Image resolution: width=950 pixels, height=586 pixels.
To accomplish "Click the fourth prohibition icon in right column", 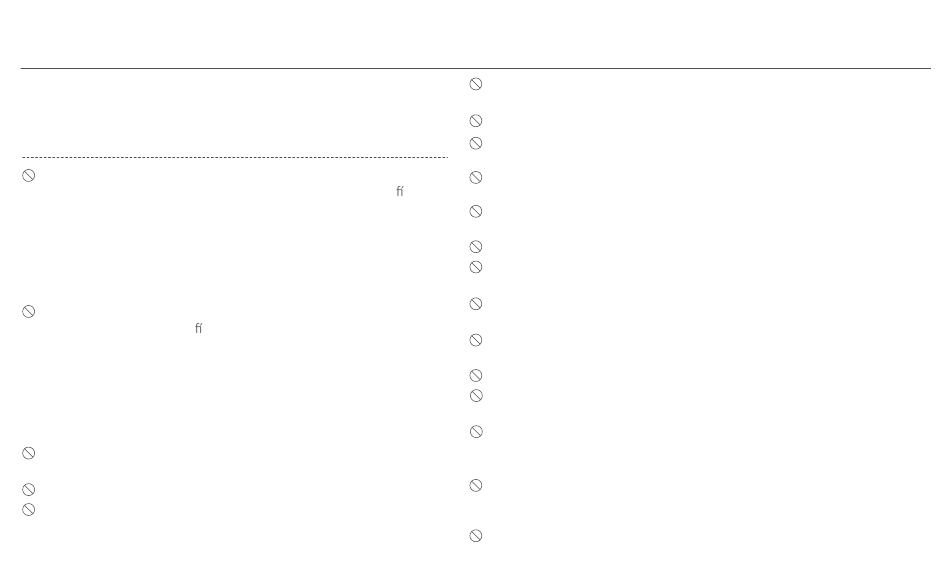I will pyautogui.click(x=476, y=178).
